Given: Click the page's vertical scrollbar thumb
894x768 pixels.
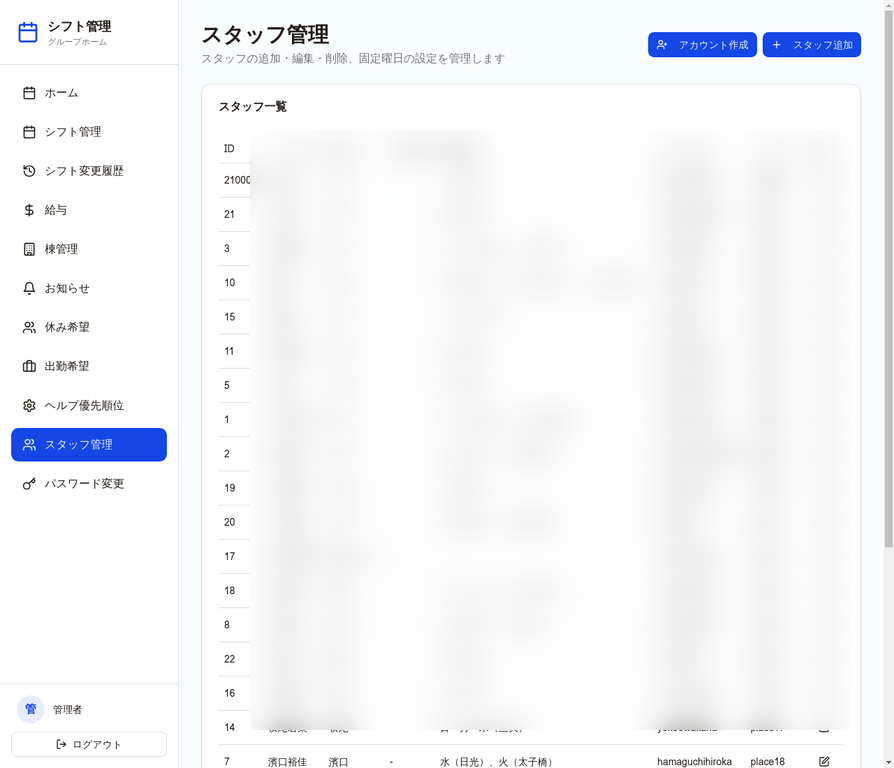Looking at the screenshot, I should [x=888, y=280].
